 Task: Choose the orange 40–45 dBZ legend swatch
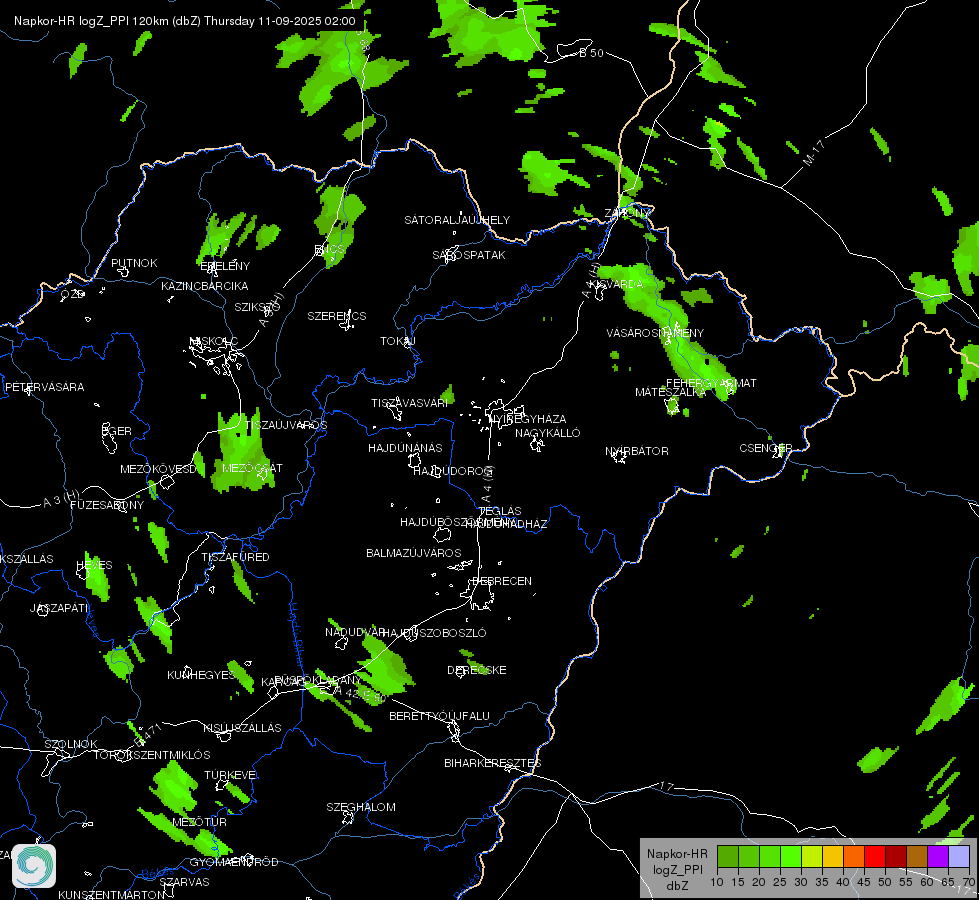click(x=854, y=857)
